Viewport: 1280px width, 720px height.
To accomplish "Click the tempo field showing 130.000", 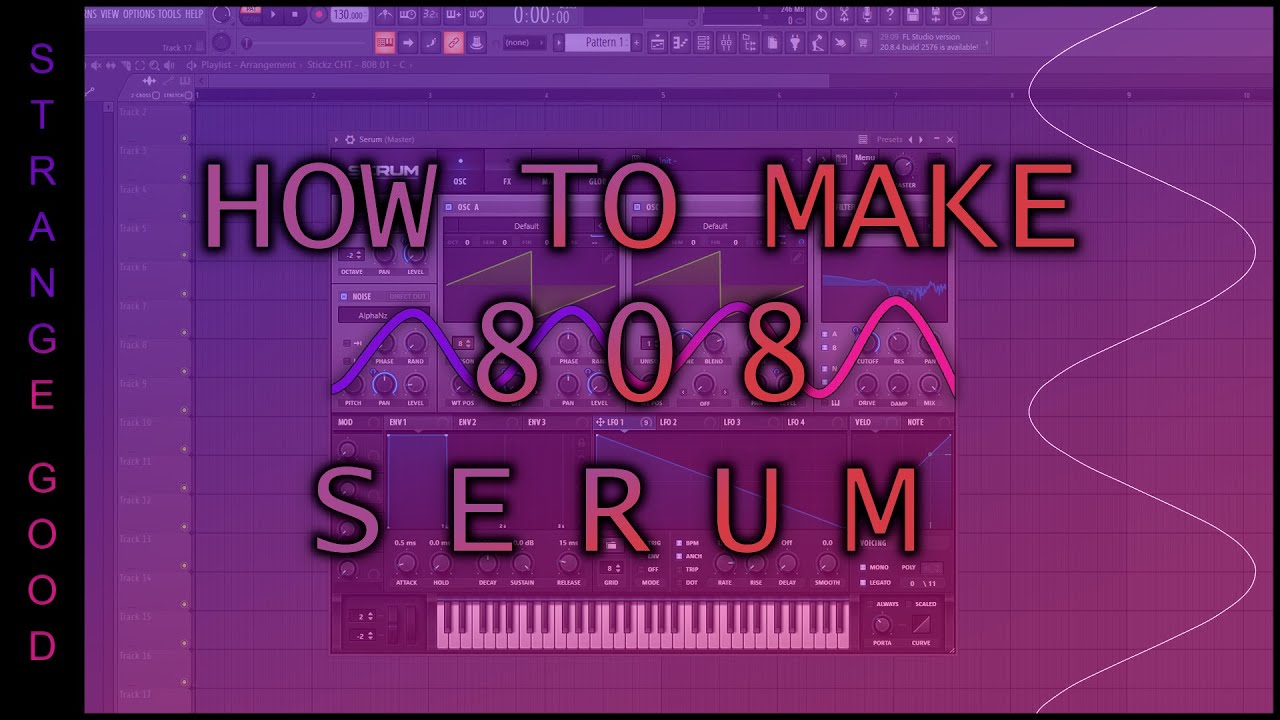I will coord(349,14).
